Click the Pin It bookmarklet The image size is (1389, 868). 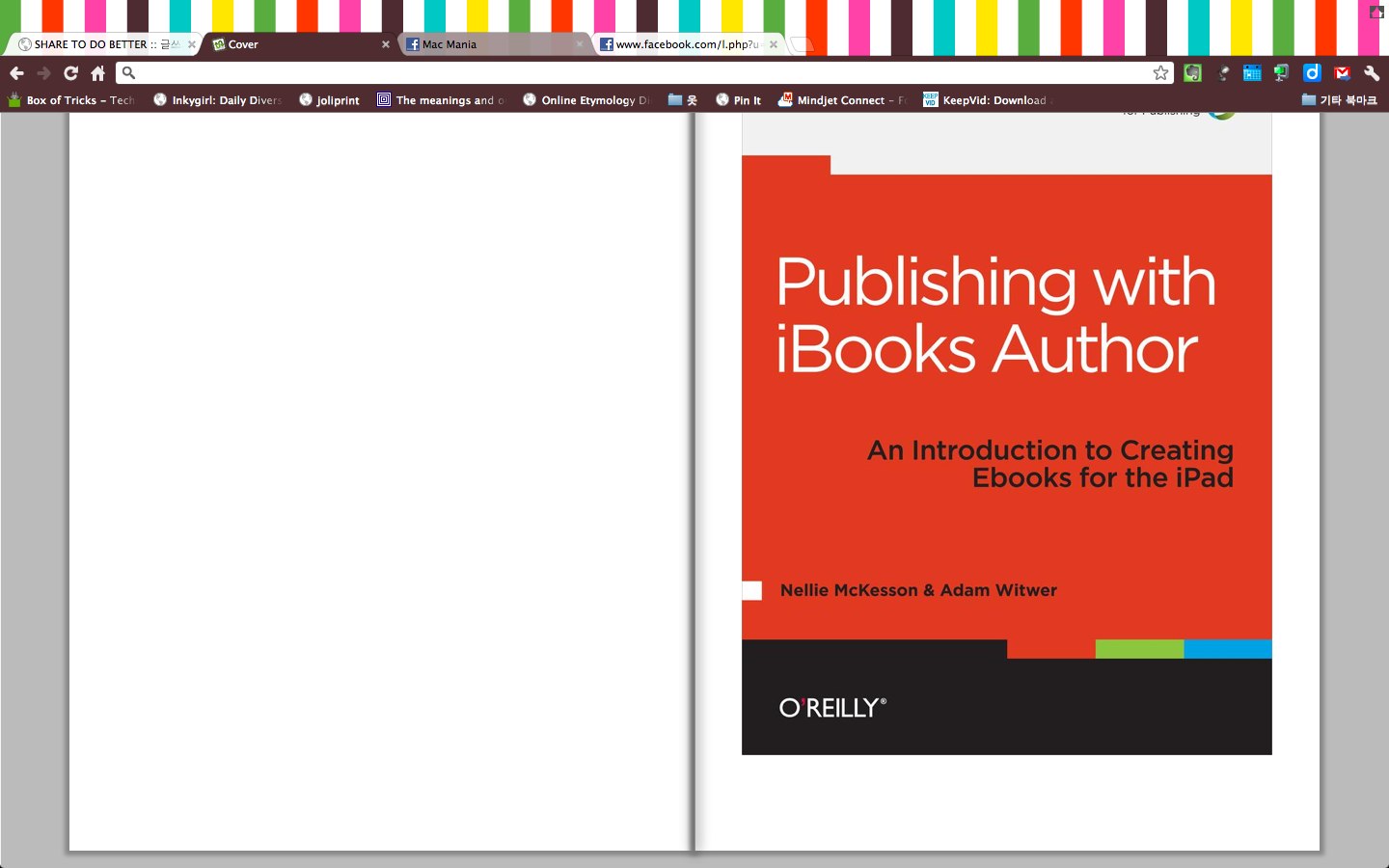click(738, 100)
